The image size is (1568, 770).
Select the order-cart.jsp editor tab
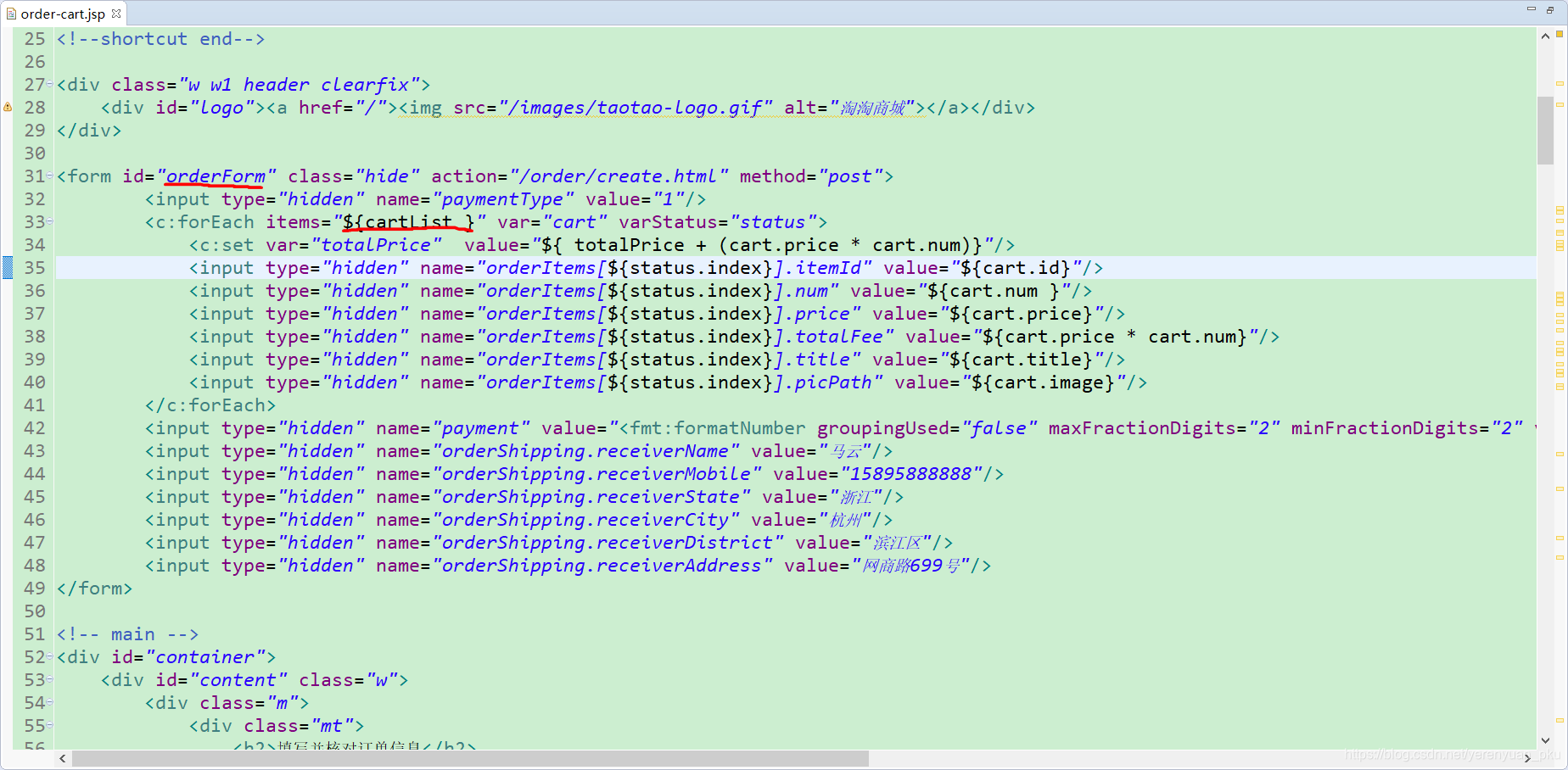63,14
